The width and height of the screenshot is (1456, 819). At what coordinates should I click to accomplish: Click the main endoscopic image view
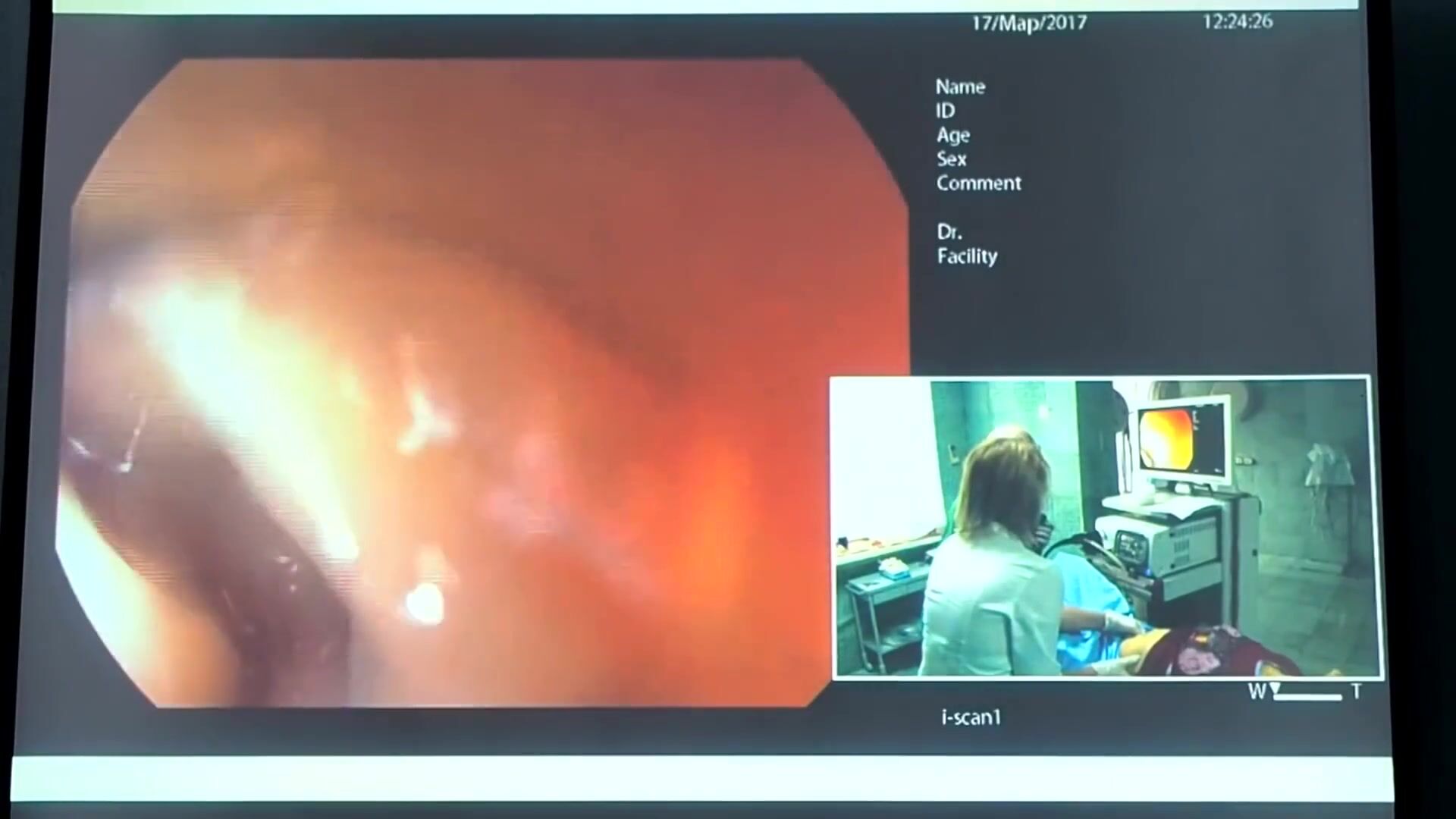click(485, 383)
